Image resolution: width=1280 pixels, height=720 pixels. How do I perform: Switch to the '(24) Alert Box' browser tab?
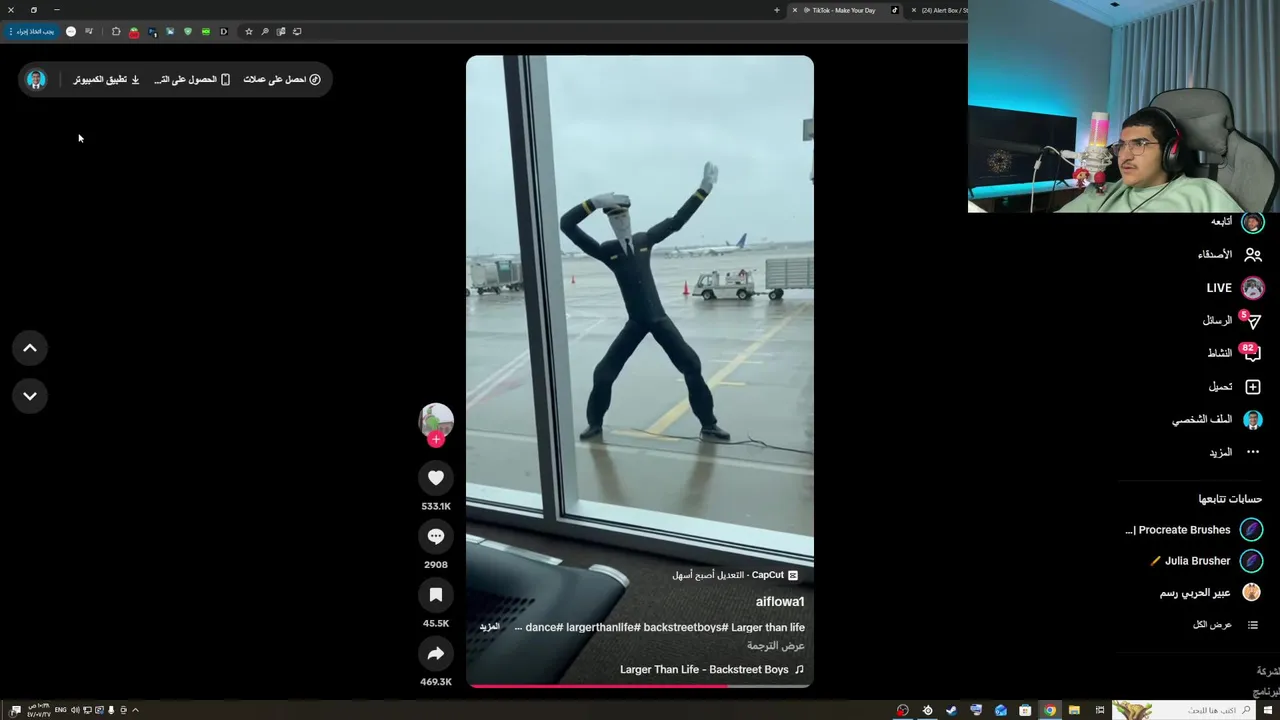coord(940,10)
